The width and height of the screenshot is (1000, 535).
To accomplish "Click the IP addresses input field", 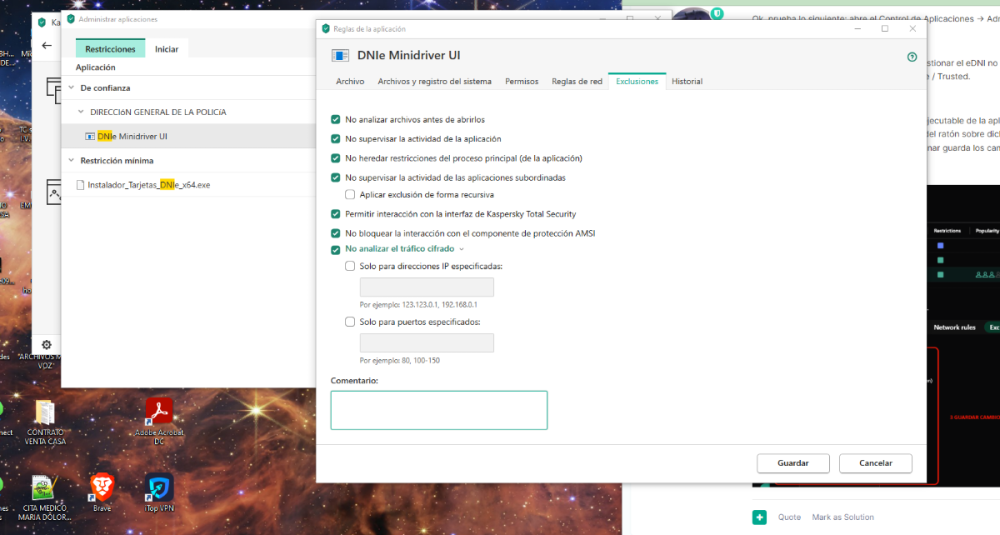I will coord(427,287).
